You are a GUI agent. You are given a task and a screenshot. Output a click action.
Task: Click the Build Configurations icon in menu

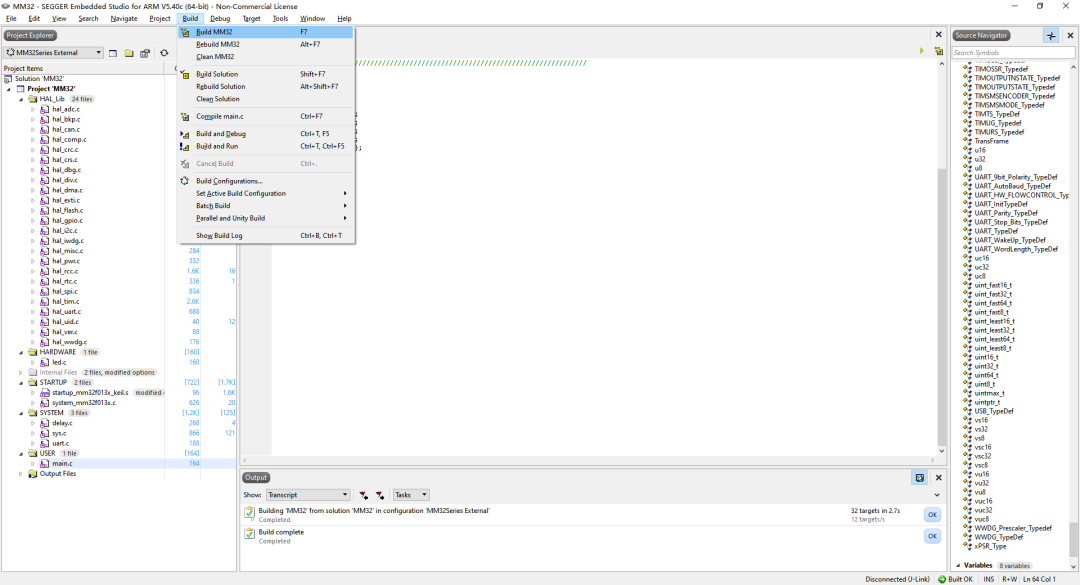click(185, 181)
